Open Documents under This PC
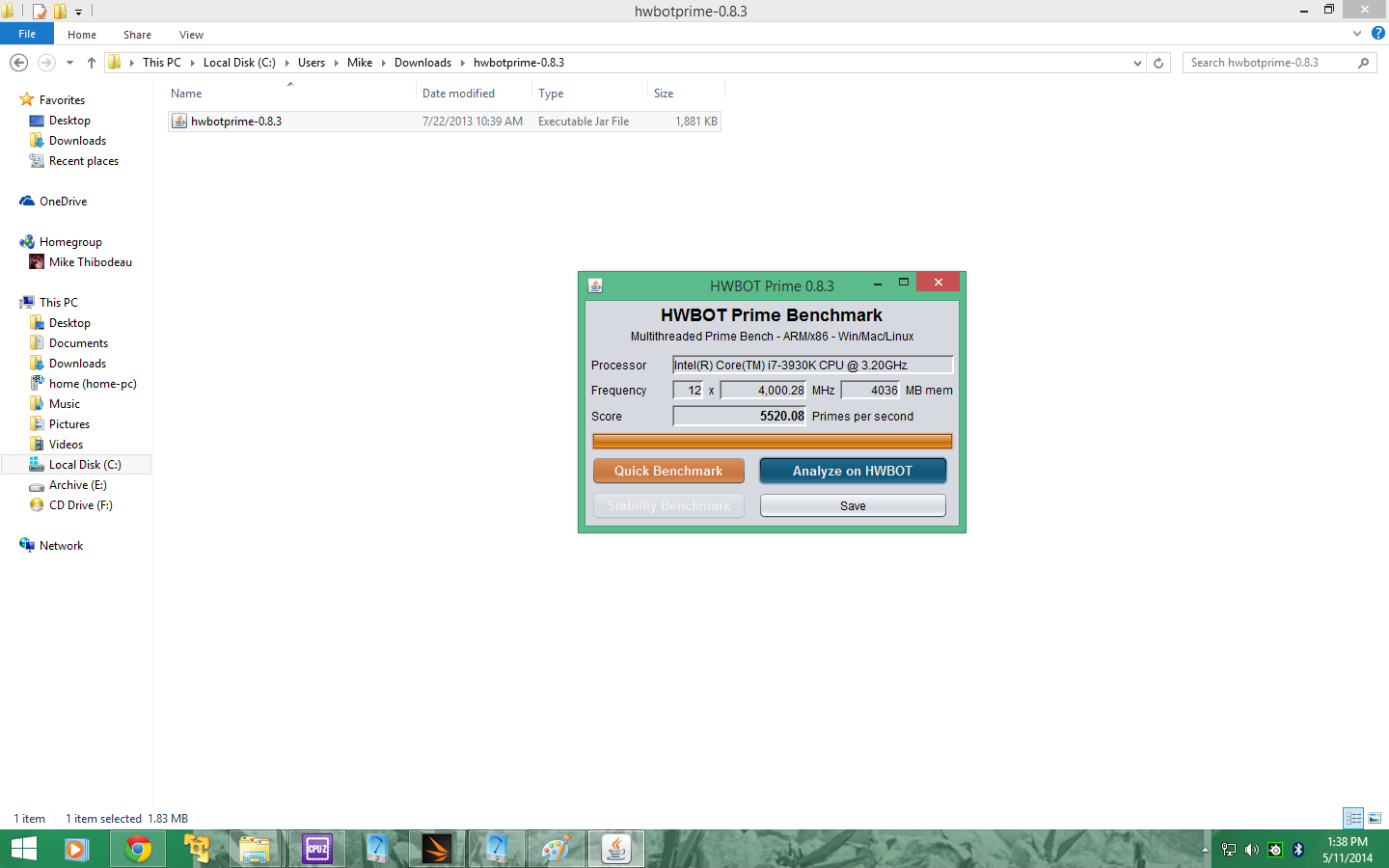1389x868 pixels. click(x=78, y=343)
